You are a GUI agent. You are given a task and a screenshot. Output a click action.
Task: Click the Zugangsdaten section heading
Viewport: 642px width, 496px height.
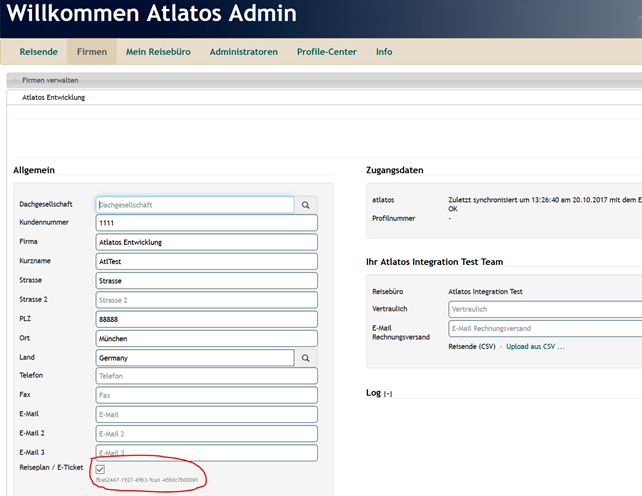click(395, 170)
